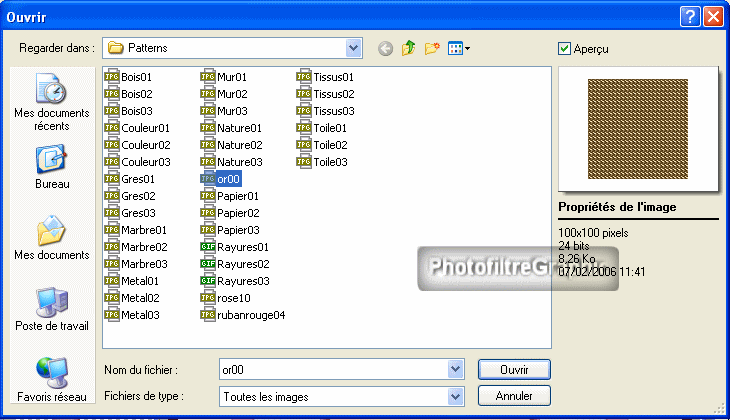The height and width of the screenshot is (420, 730).
Task: Go up one folder level
Action: click(409, 48)
